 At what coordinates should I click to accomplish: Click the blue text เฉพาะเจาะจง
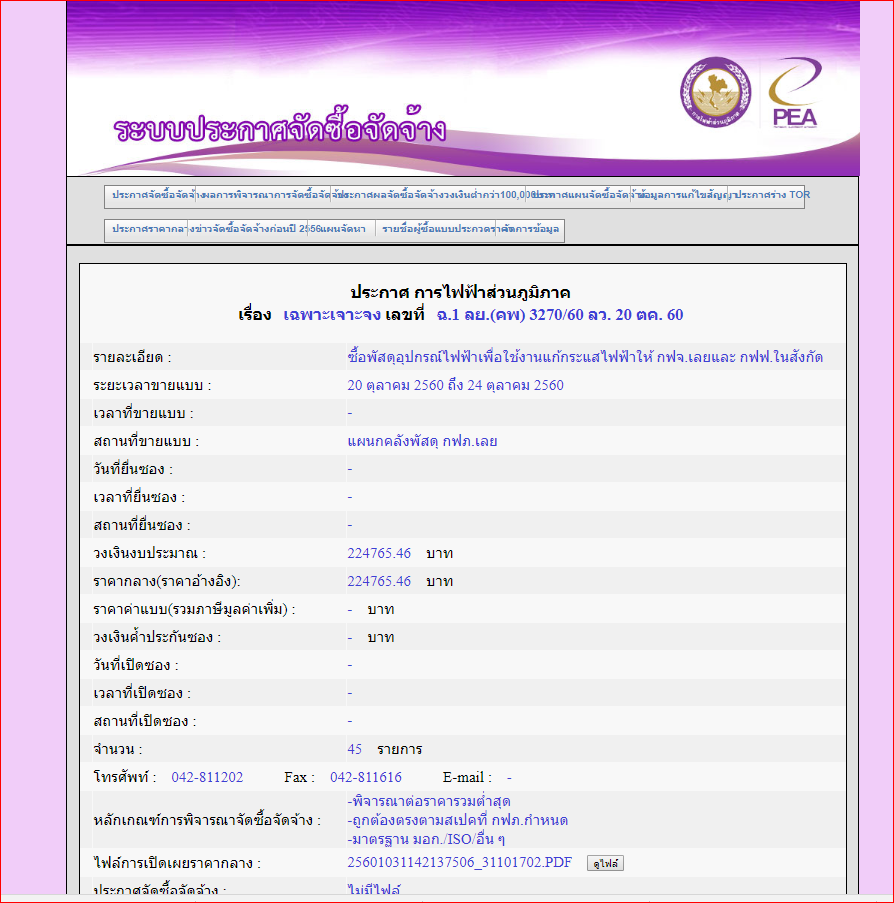(332, 315)
